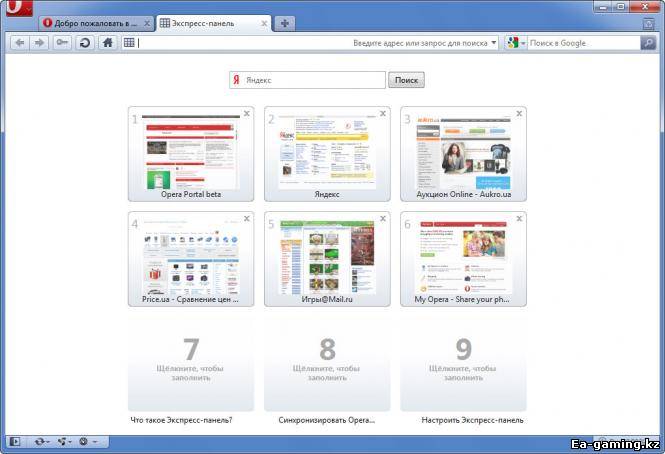Switch to the 'Экспресс-панель' tab
Screen dimensions: 665x454
tap(213, 23)
